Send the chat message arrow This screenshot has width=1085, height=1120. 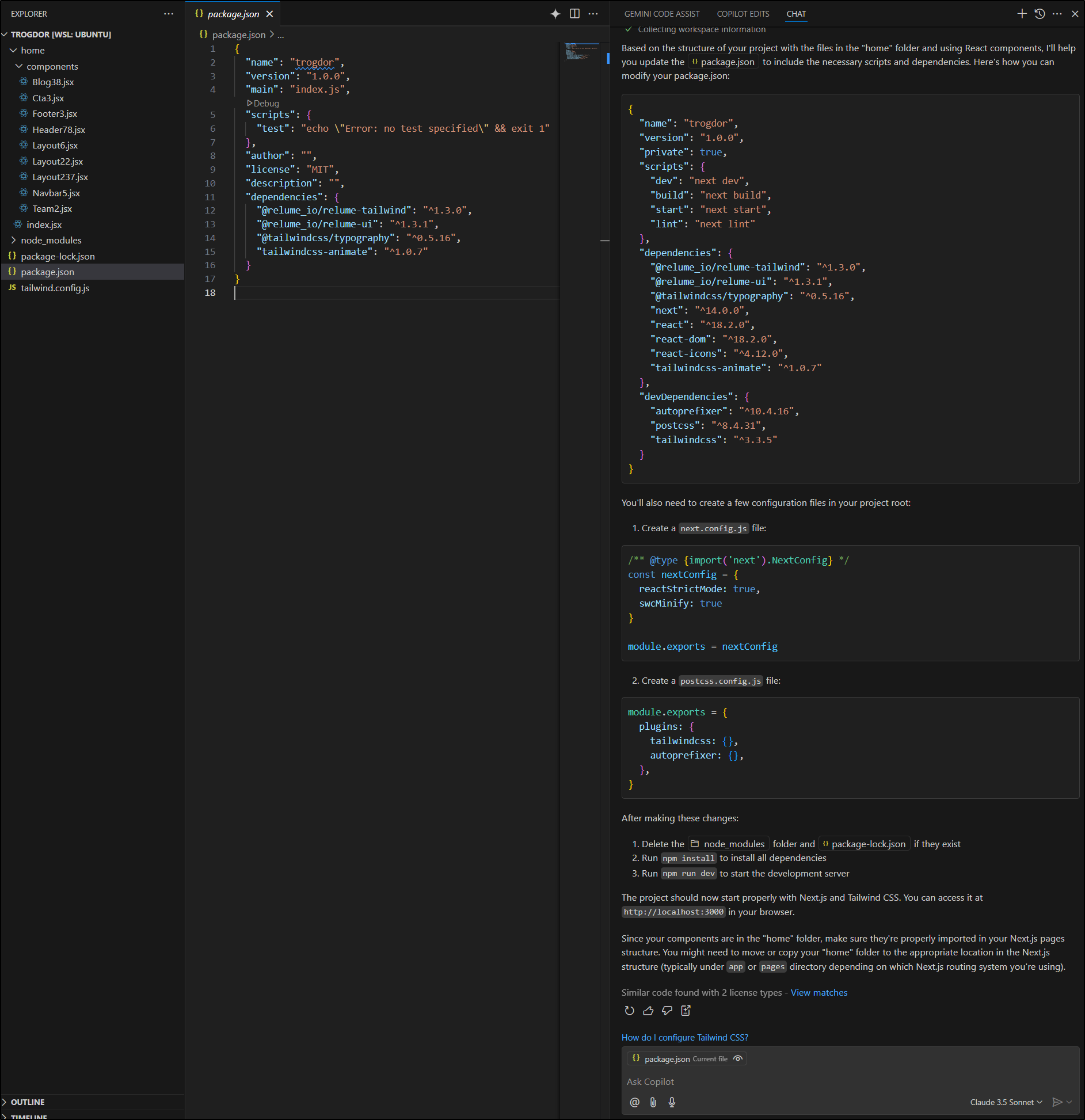coord(1057,1102)
